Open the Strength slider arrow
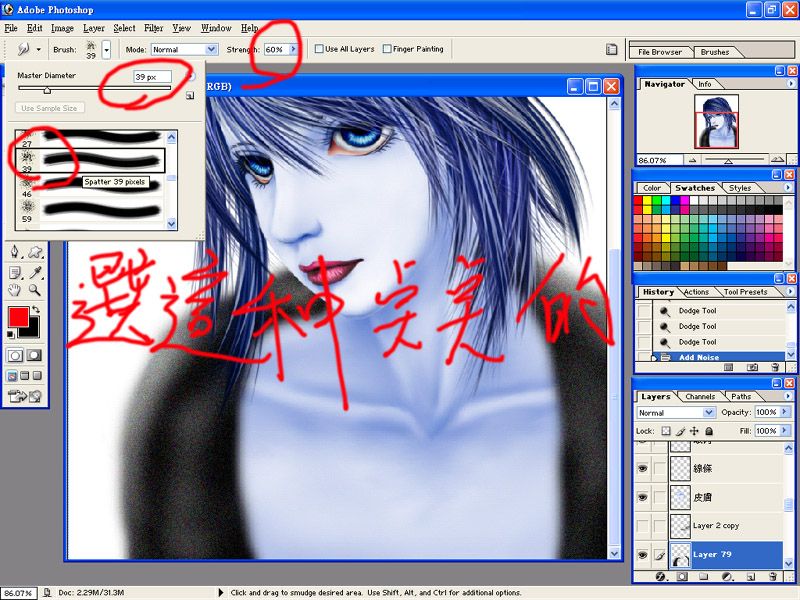 click(x=293, y=49)
